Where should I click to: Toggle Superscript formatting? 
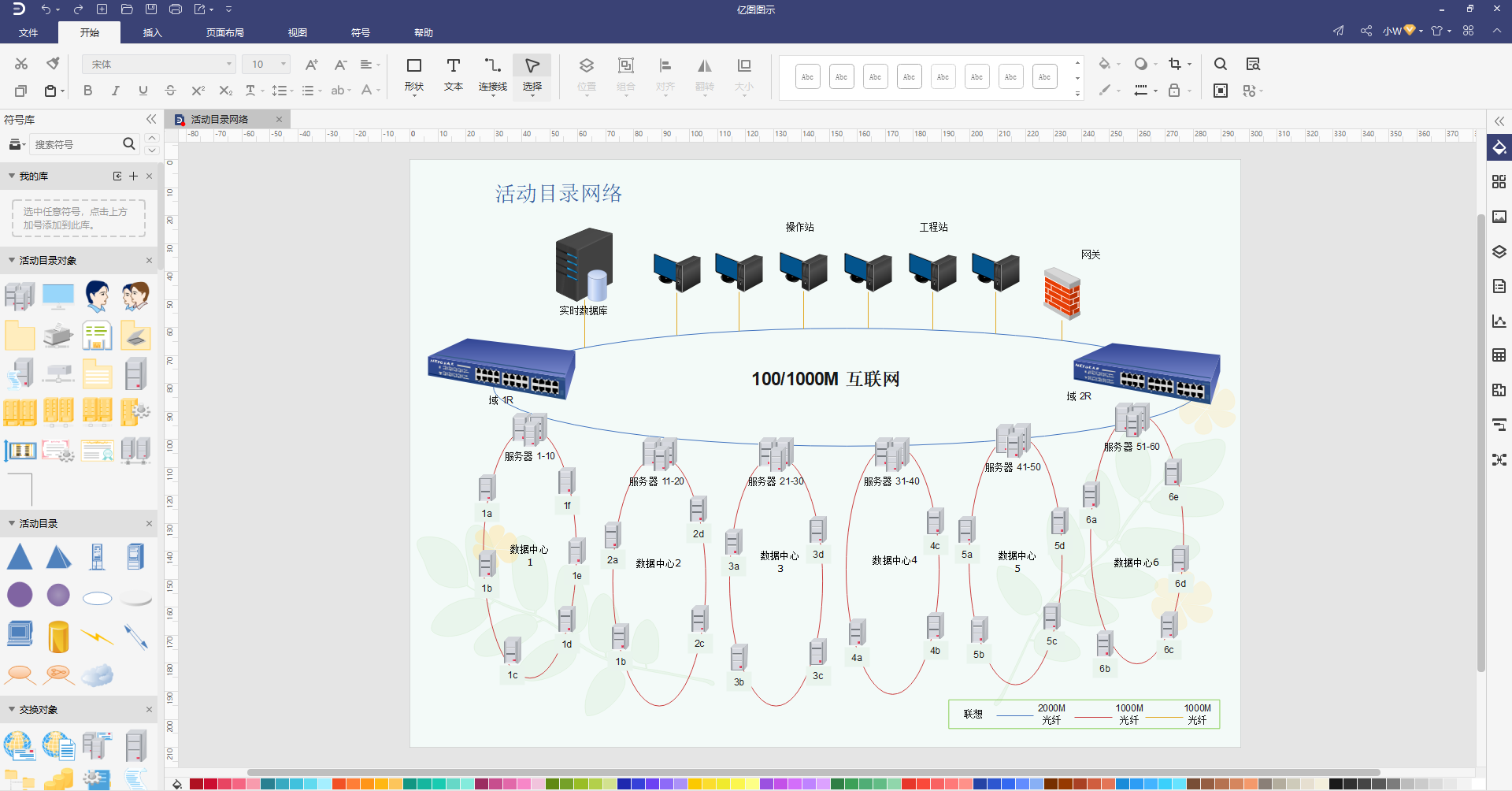(x=198, y=91)
